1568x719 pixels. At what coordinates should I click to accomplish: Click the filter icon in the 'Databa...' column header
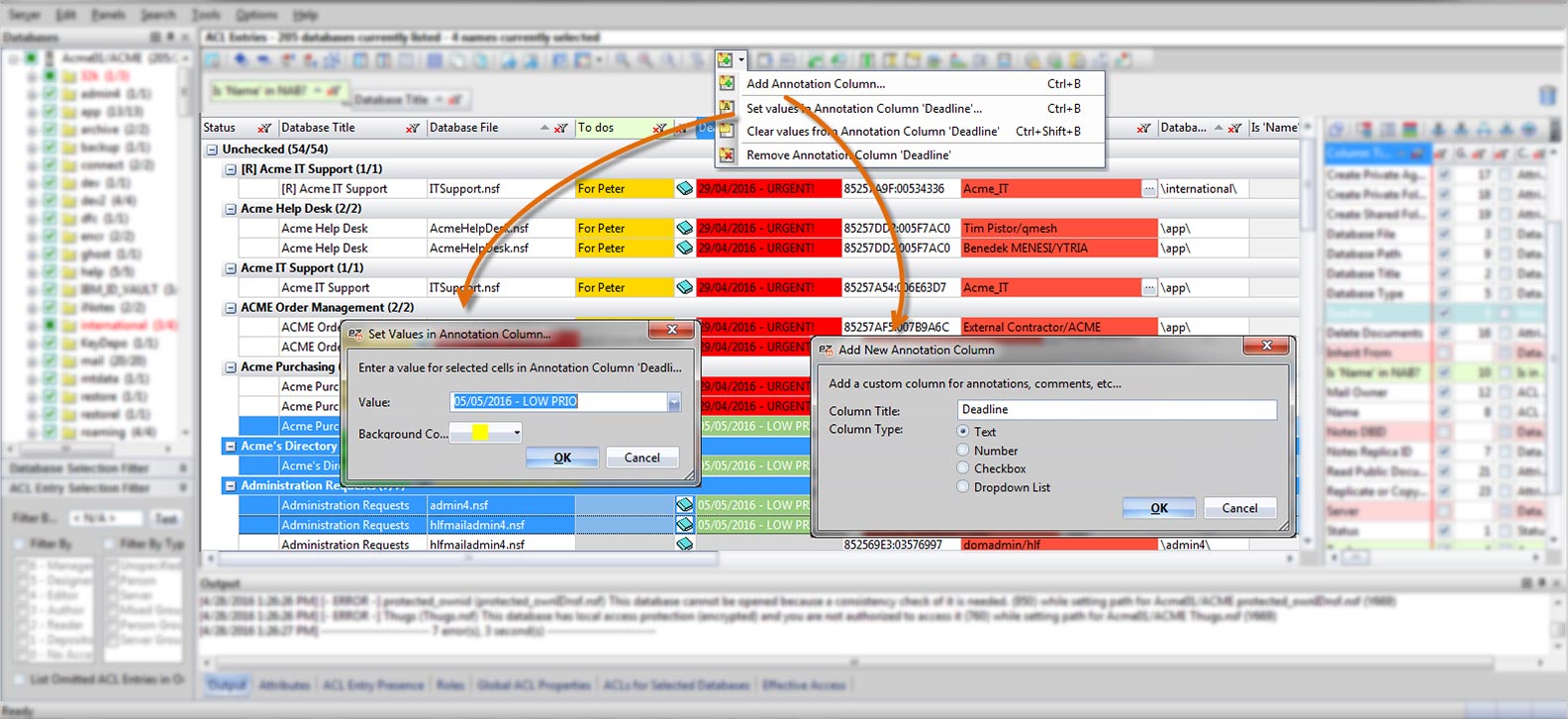tap(1234, 128)
